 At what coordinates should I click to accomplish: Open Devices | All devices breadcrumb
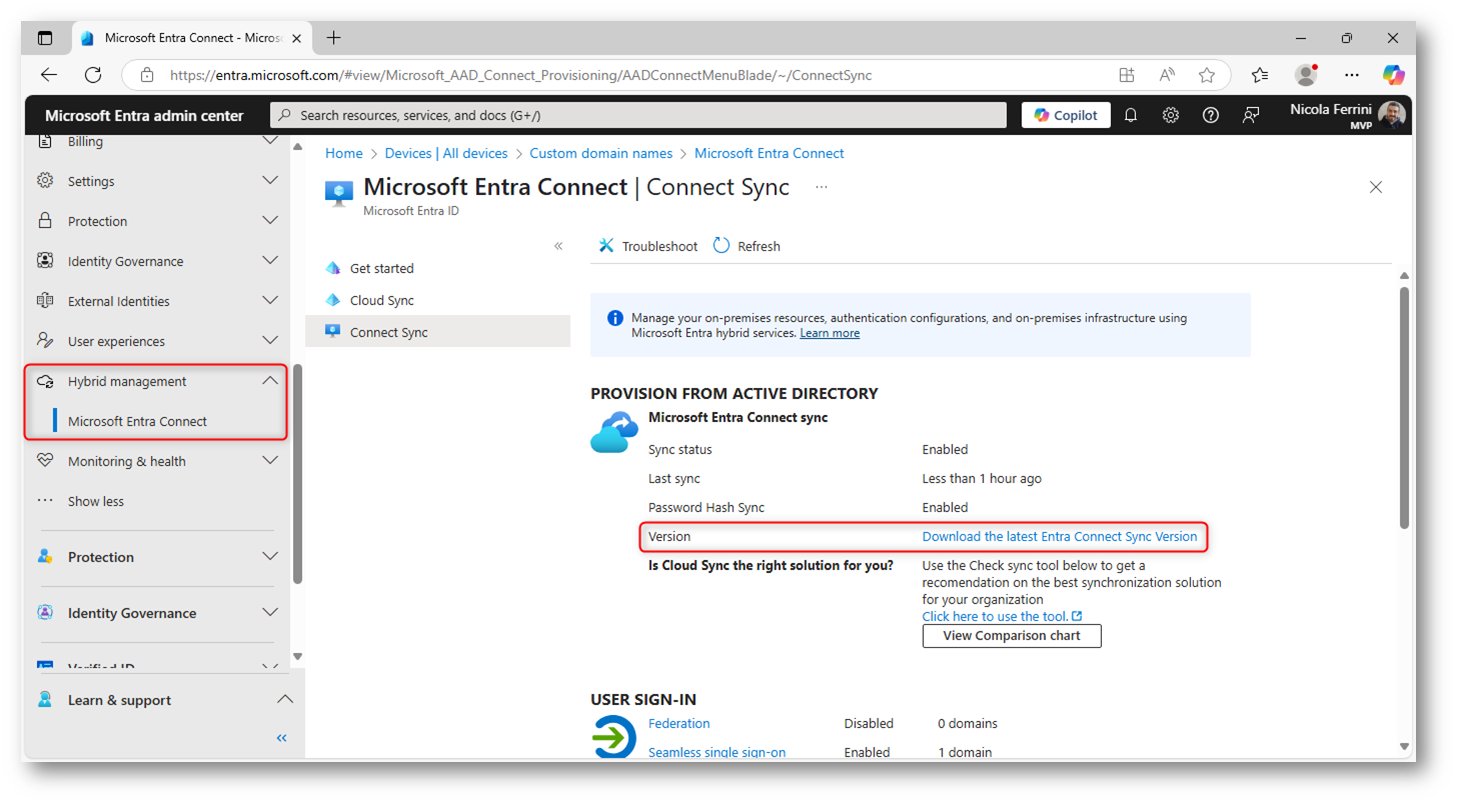coord(446,153)
